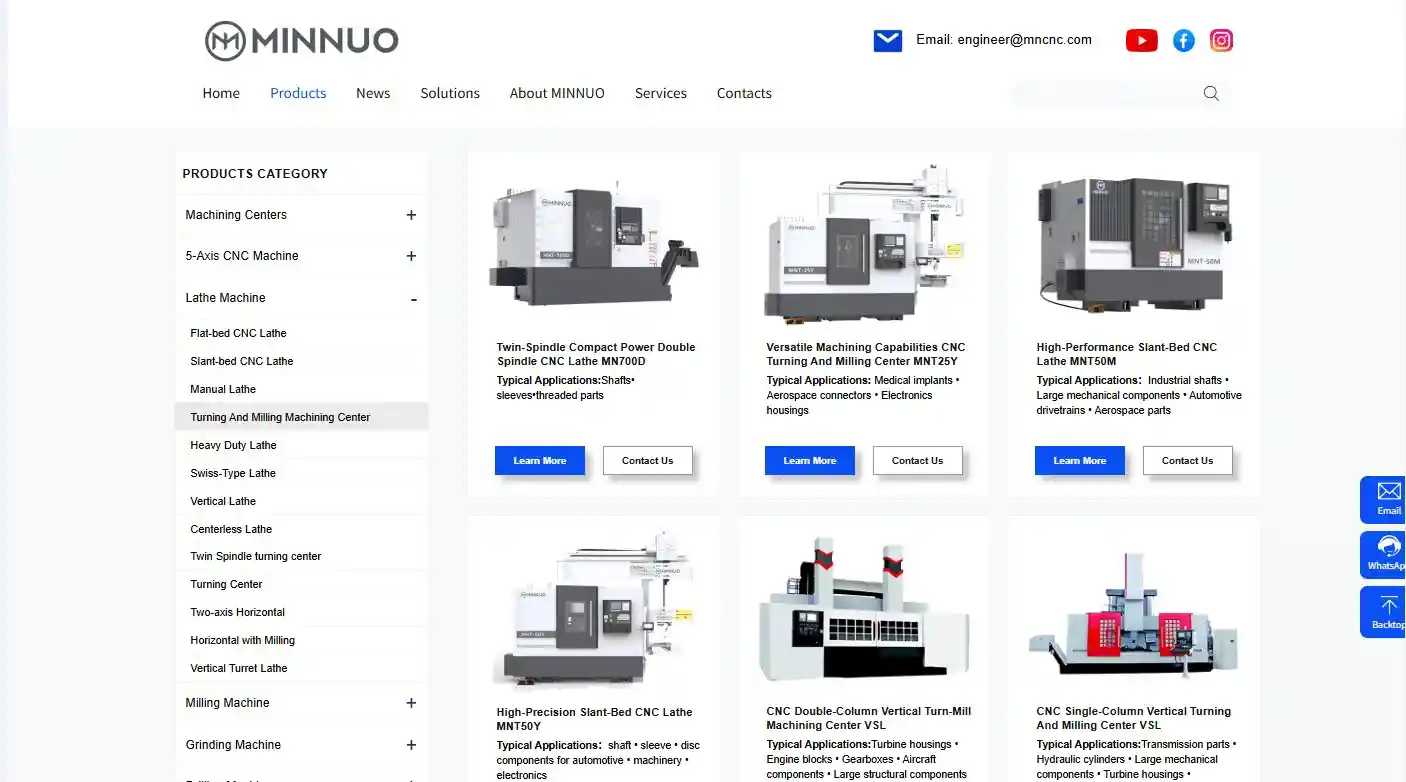Open the Contacts menu item

744,93
